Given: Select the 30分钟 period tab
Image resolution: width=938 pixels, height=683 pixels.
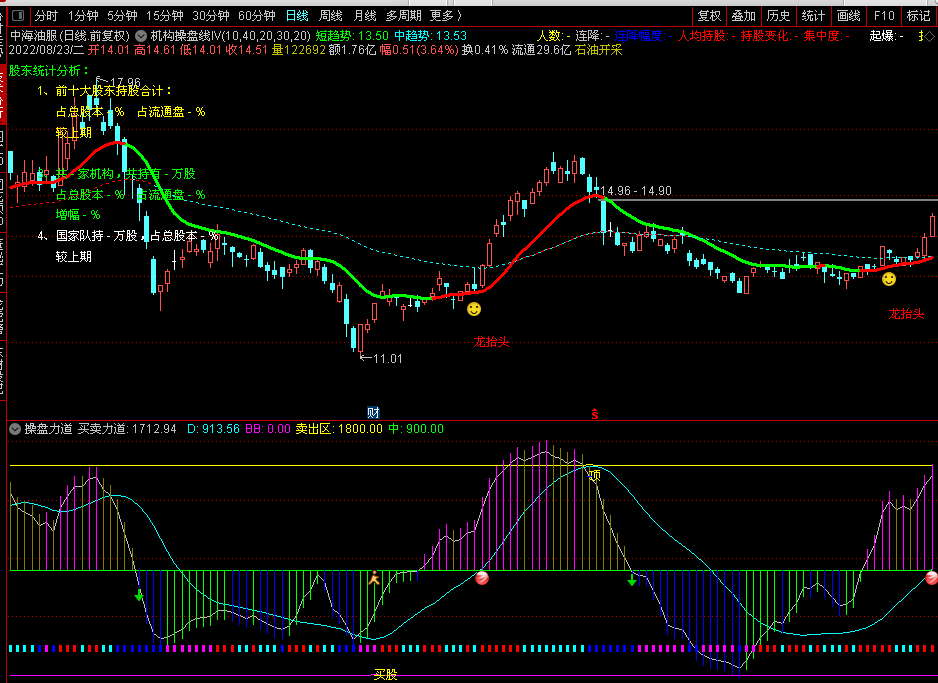Looking at the screenshot, I should (211, 16).
